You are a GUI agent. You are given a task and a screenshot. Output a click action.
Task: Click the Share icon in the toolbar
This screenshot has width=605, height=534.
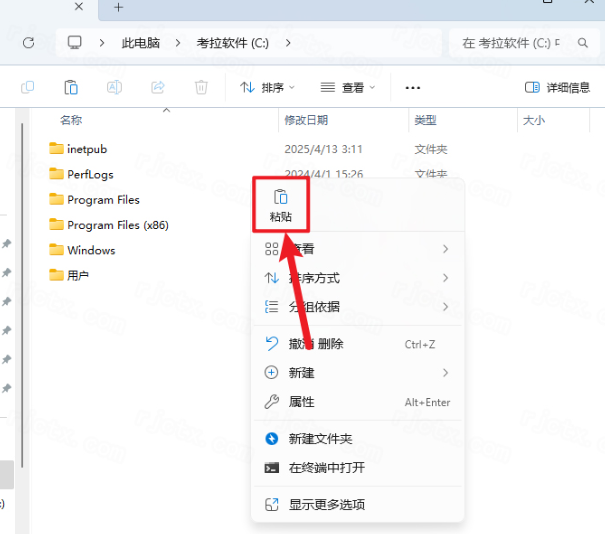click(x=158, y=88)
